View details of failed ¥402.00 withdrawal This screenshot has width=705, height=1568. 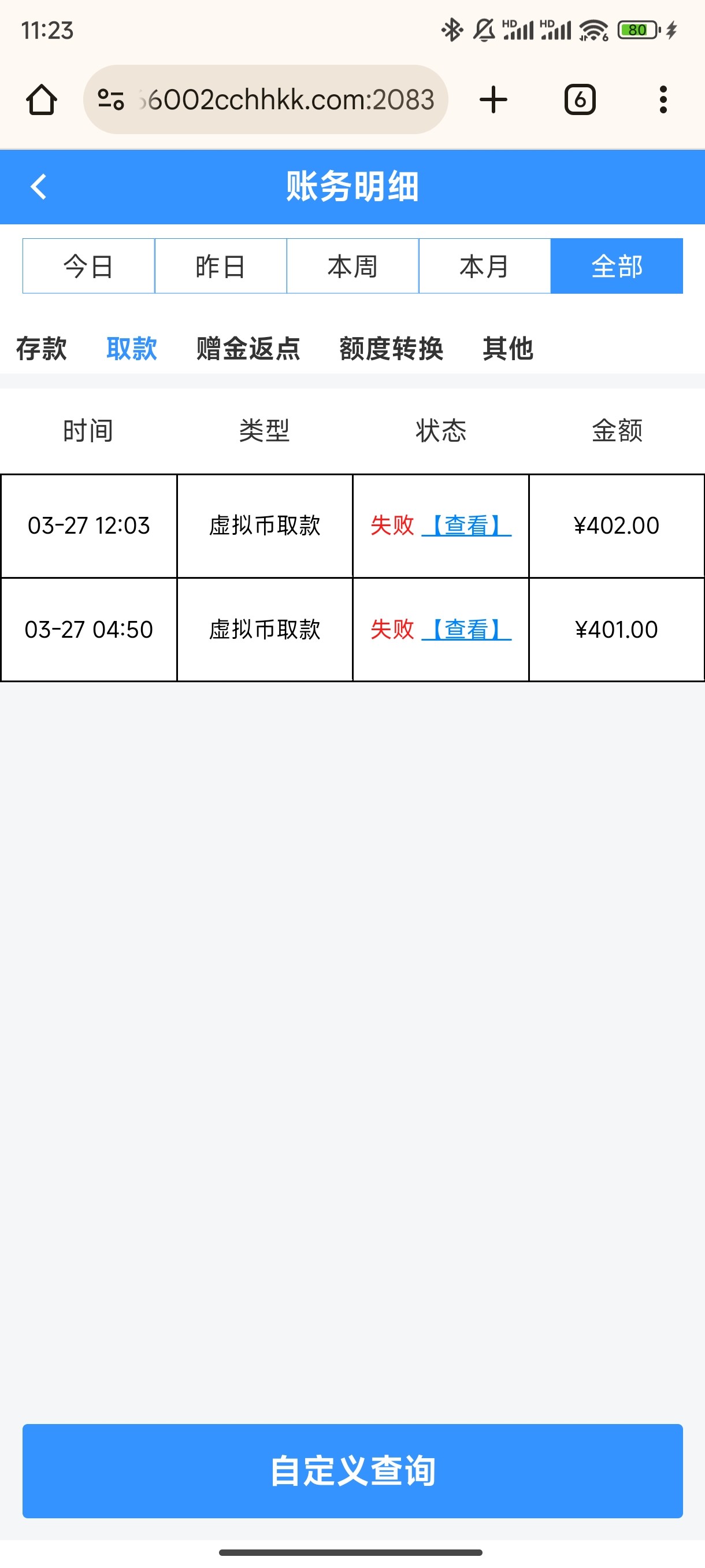click(466, 526)
